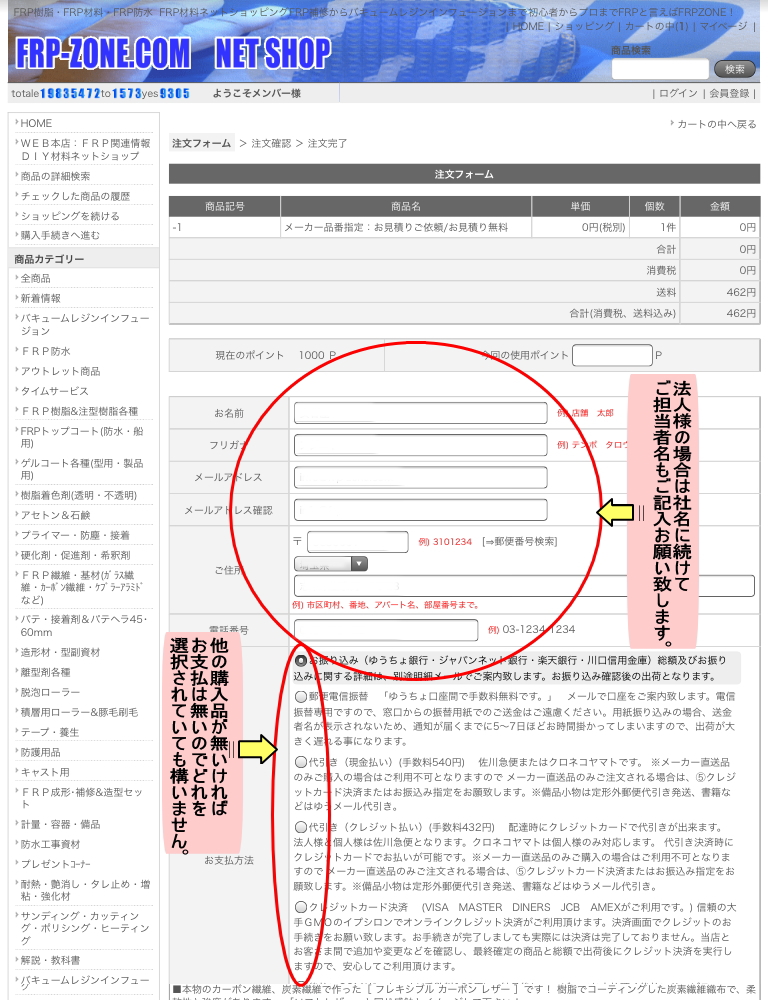Open マイページ header link
This screenshot has height=1000, width=768.
[x=723, y=26]
